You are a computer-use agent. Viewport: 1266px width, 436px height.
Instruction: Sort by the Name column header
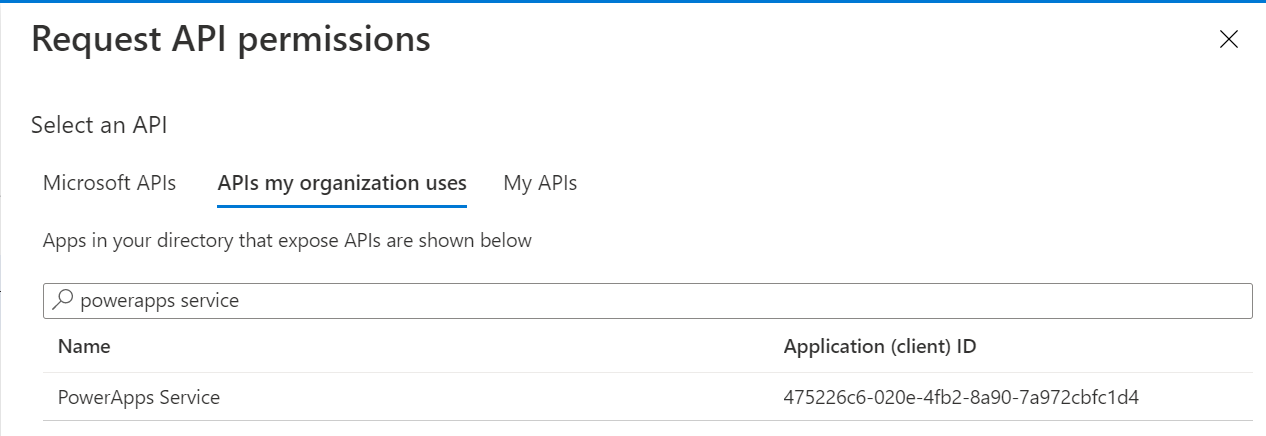pos(84,347)
